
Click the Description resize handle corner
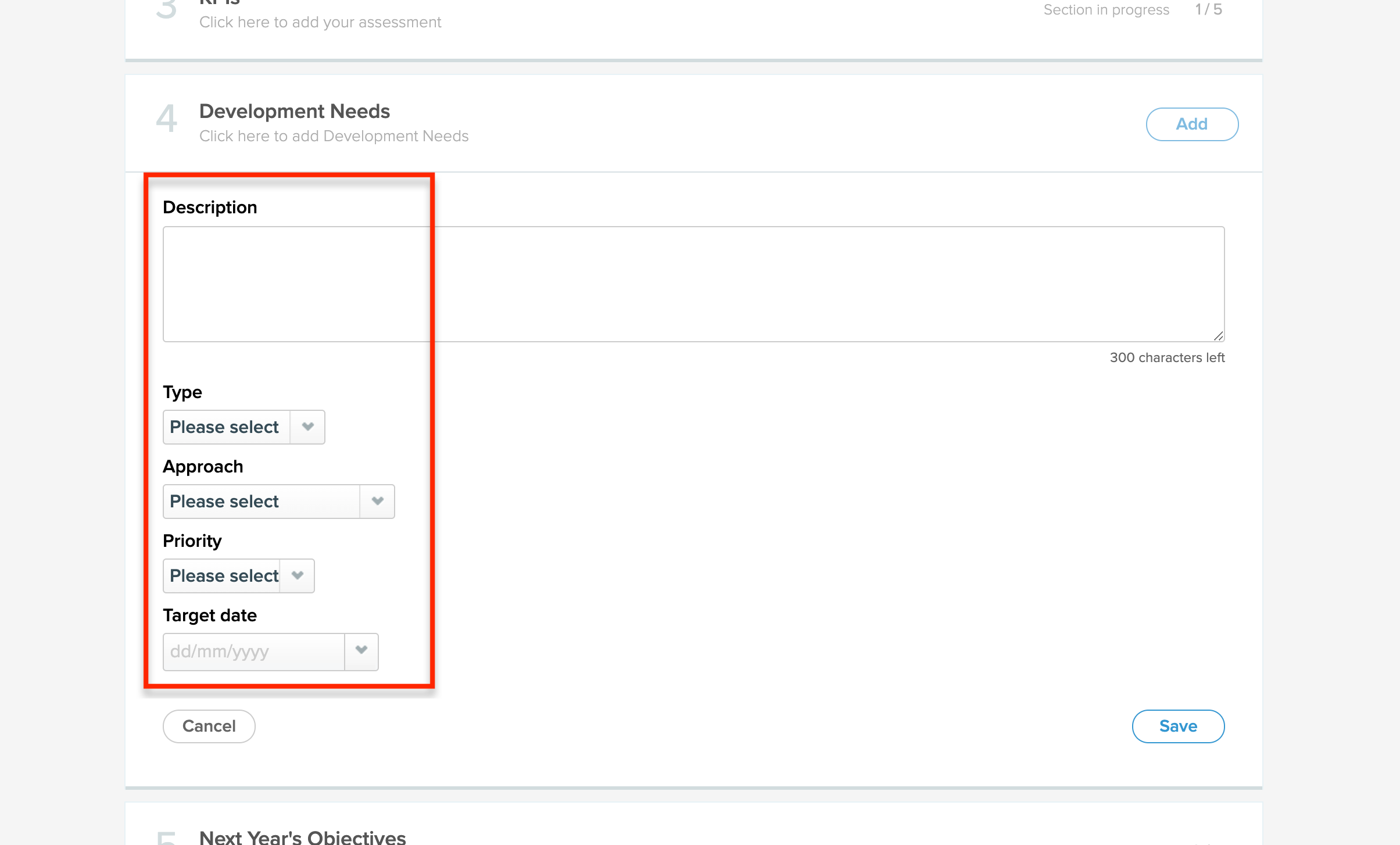point(1219,336)
